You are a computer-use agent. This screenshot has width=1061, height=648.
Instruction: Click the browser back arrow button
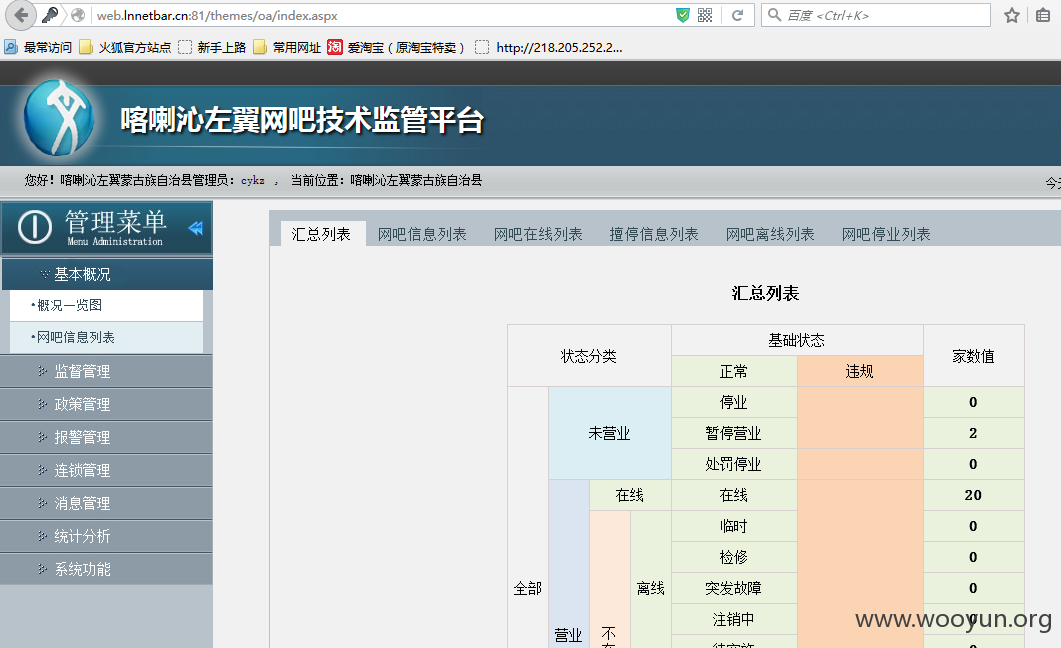22,15
